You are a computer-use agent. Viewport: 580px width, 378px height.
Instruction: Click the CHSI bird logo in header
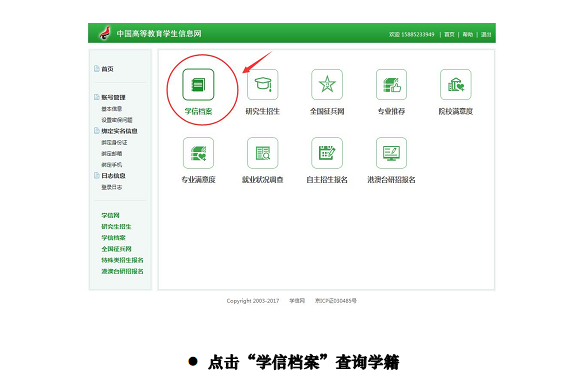coord(105,33)
